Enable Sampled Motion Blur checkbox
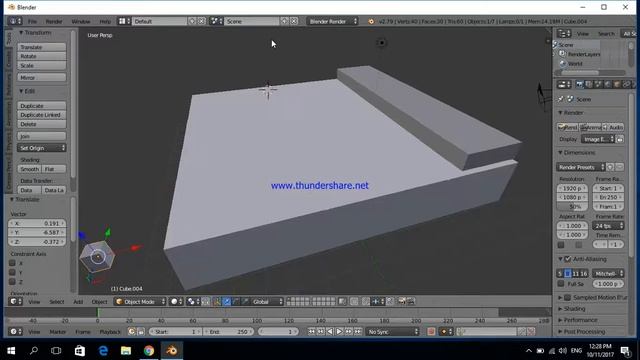 568,297
